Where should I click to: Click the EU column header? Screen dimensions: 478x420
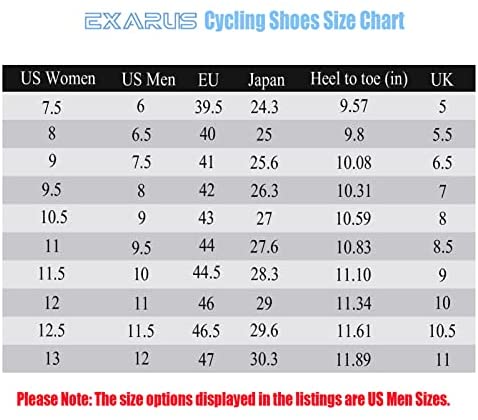208,80
